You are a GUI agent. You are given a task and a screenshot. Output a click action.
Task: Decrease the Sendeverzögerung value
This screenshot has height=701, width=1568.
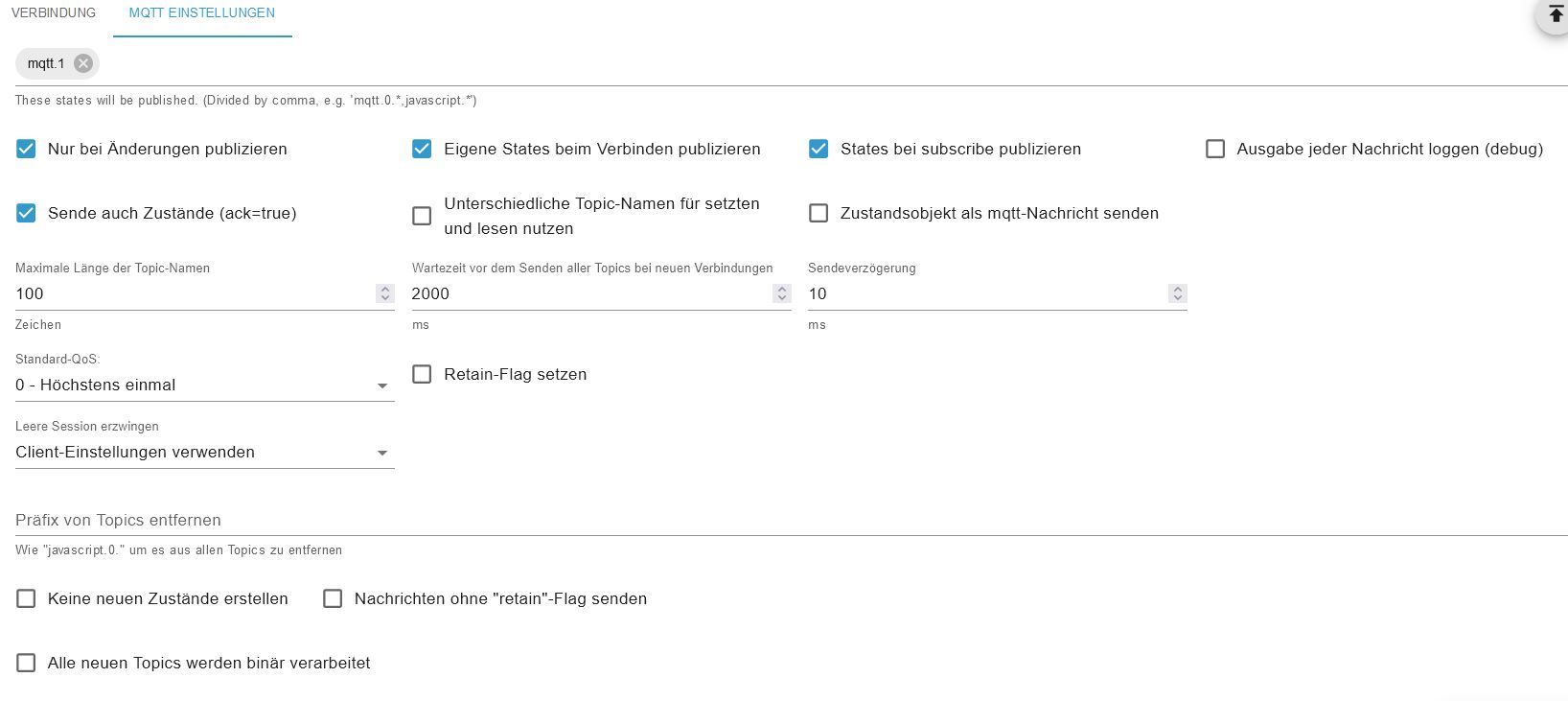(x=1178, y=298)
